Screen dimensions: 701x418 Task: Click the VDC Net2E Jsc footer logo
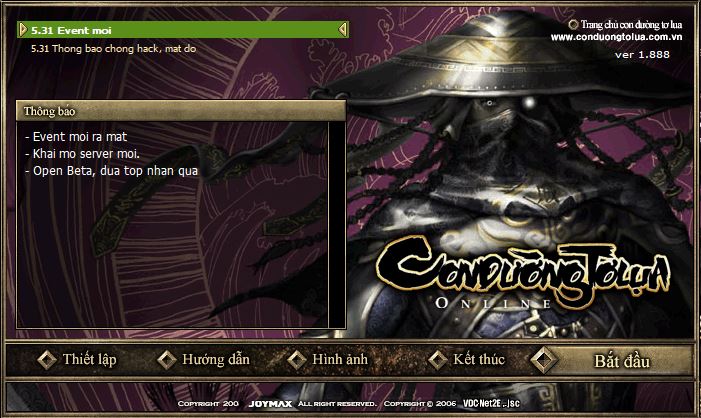pyautogui.click(x=491, y=403)
